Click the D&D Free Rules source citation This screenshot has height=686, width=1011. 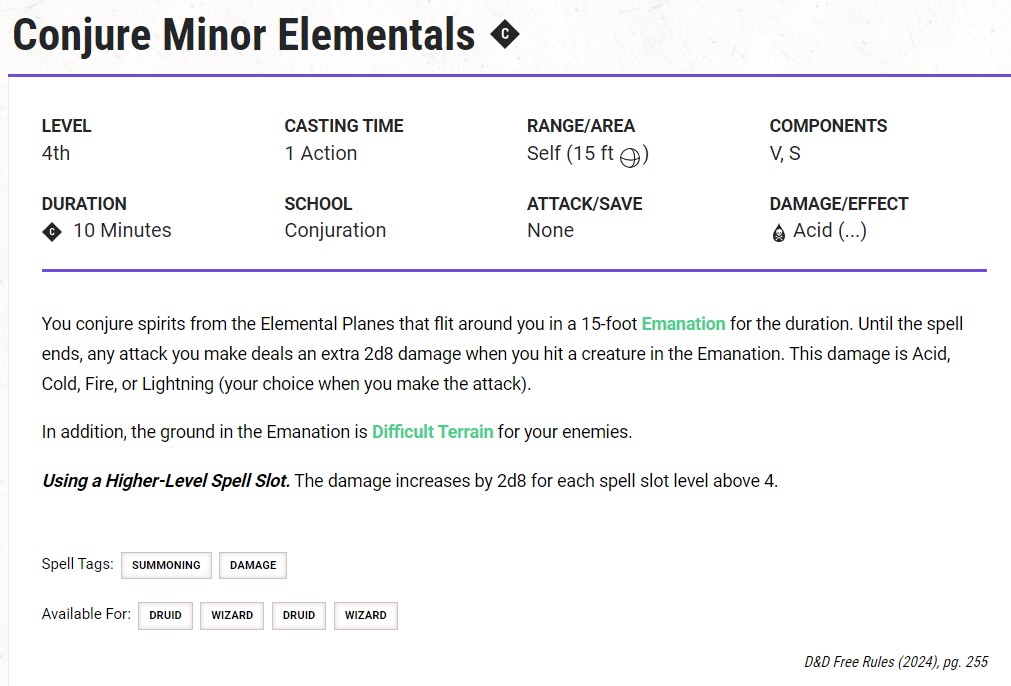pyautogui.click(x=896, y=662)
